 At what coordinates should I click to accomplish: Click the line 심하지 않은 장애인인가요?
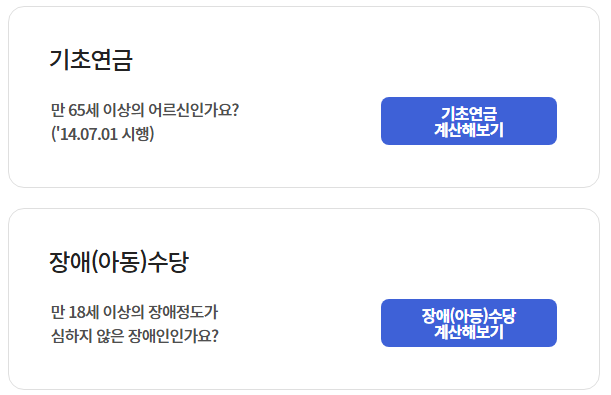(135, 336)
